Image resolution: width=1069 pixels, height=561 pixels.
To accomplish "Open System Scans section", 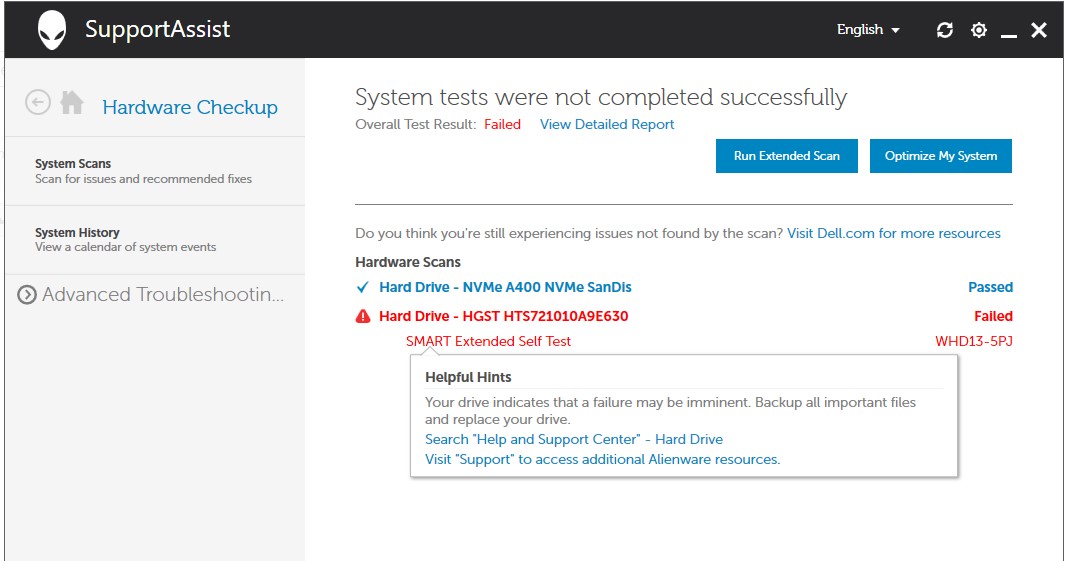I will (155, 171).
